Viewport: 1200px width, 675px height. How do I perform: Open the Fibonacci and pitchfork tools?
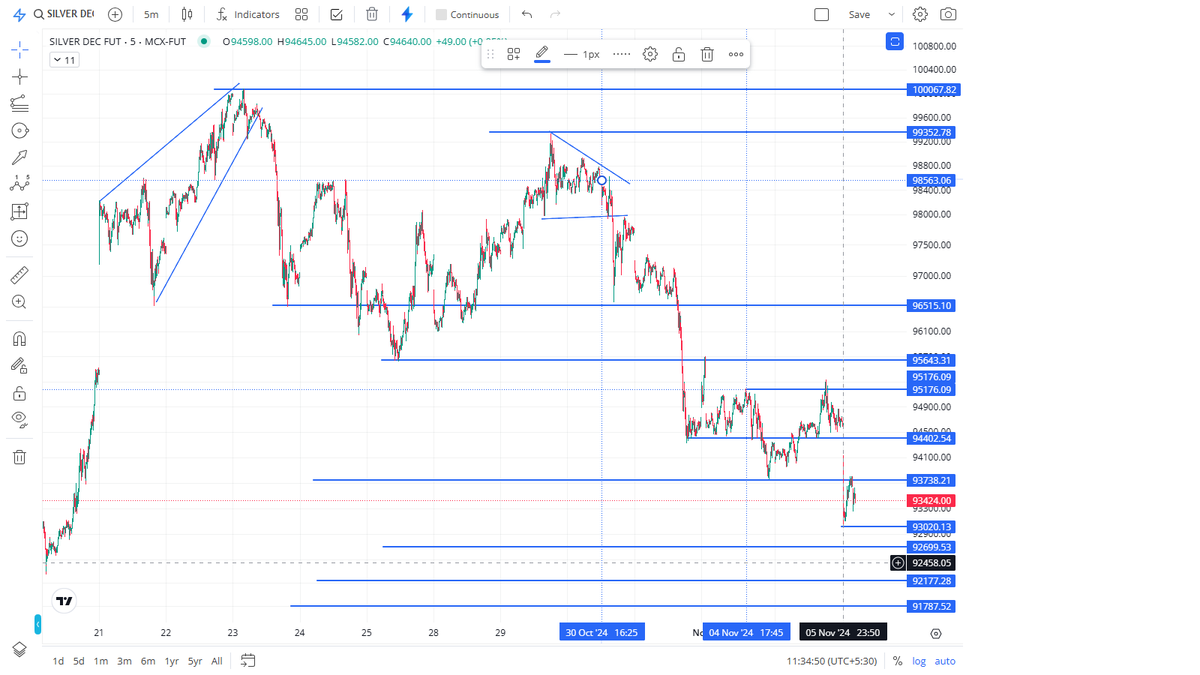pyautogui.click(x=19, y=103)
